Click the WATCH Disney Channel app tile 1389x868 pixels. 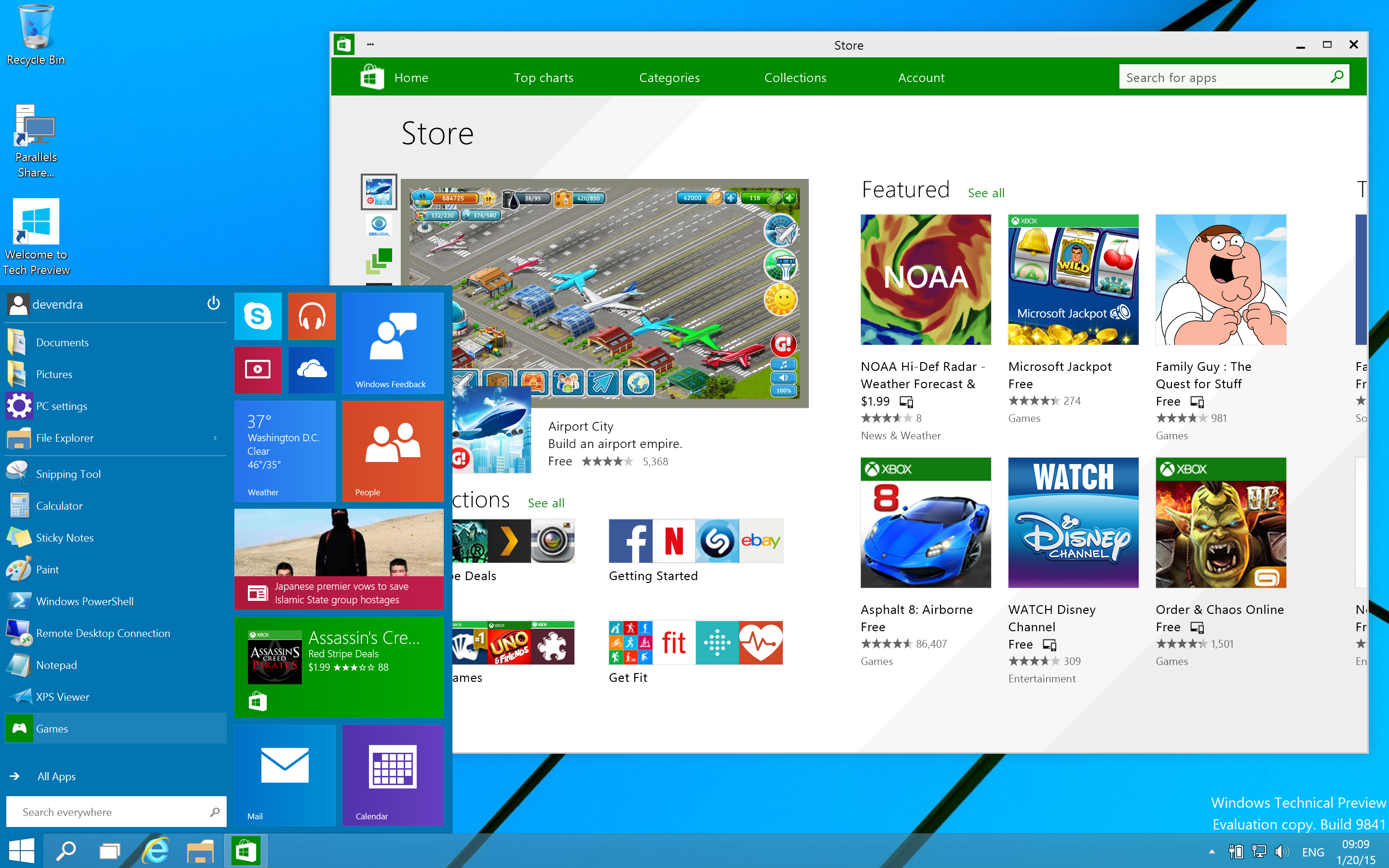coord(1073,521)
